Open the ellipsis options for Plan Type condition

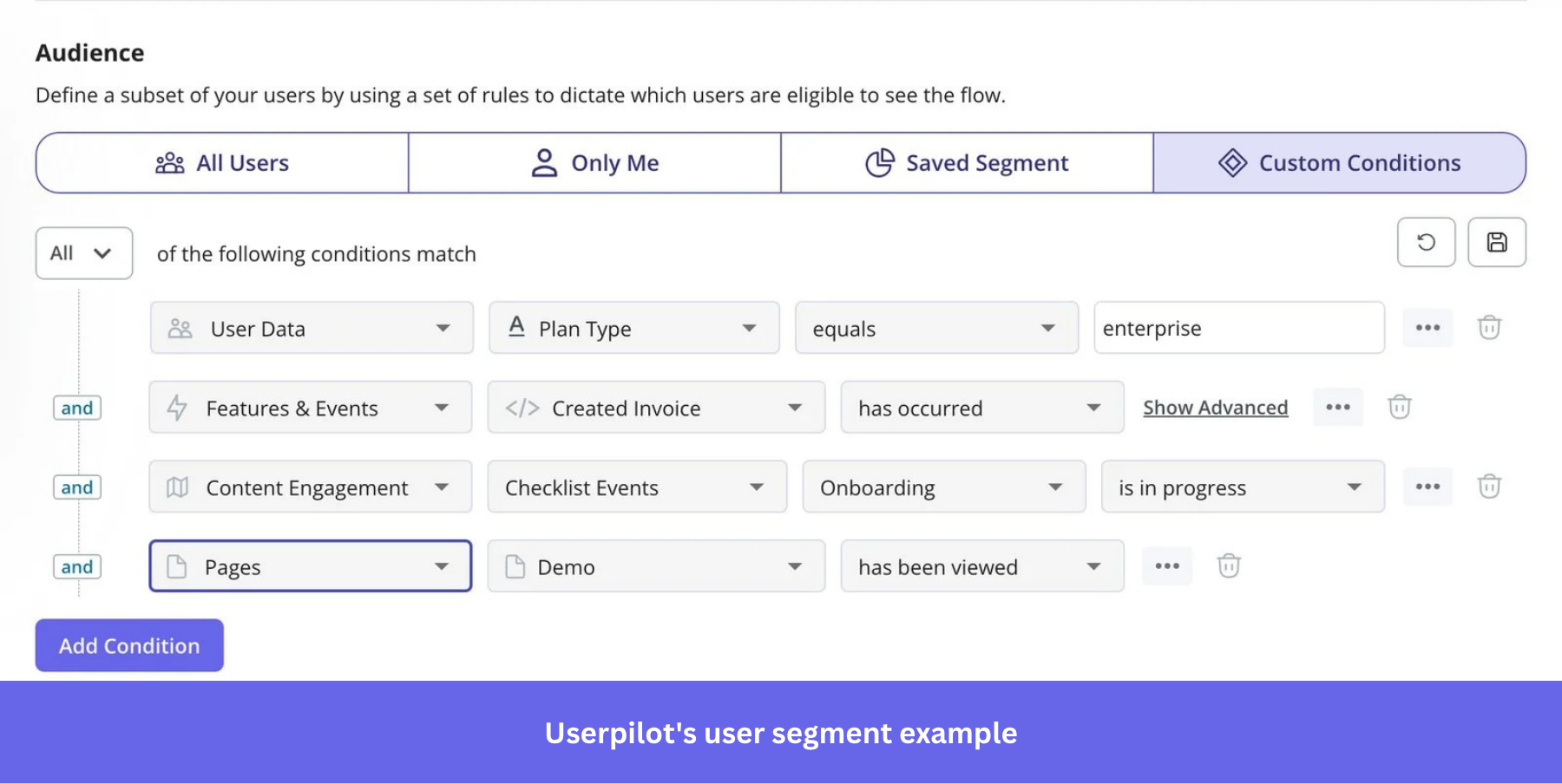pos(1427,328)
